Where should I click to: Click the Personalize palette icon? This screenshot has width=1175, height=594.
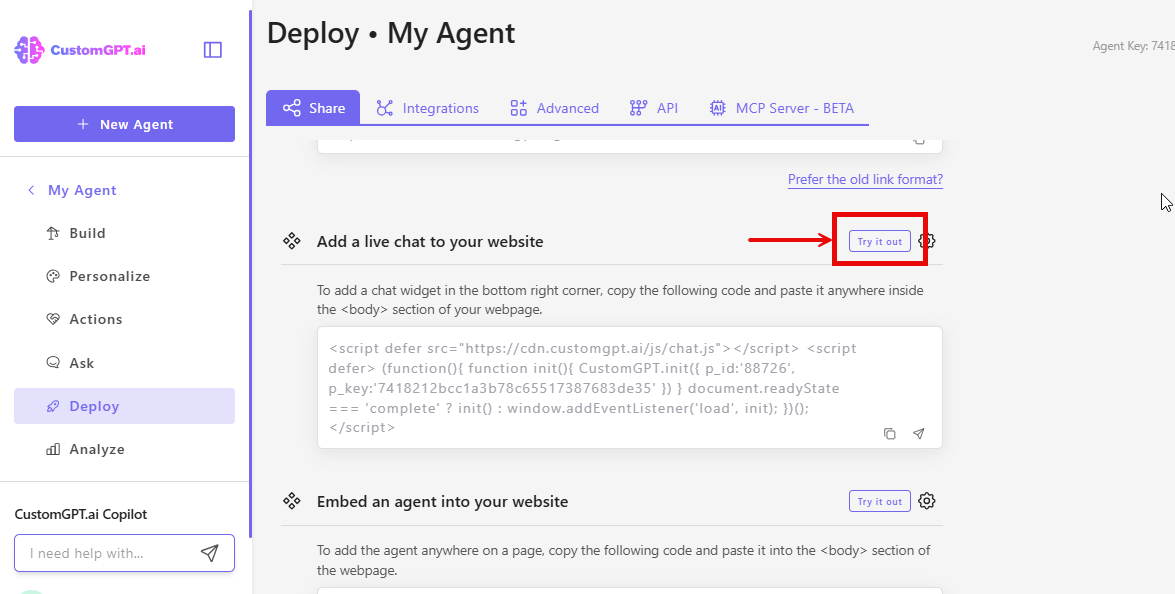point(52,276)
